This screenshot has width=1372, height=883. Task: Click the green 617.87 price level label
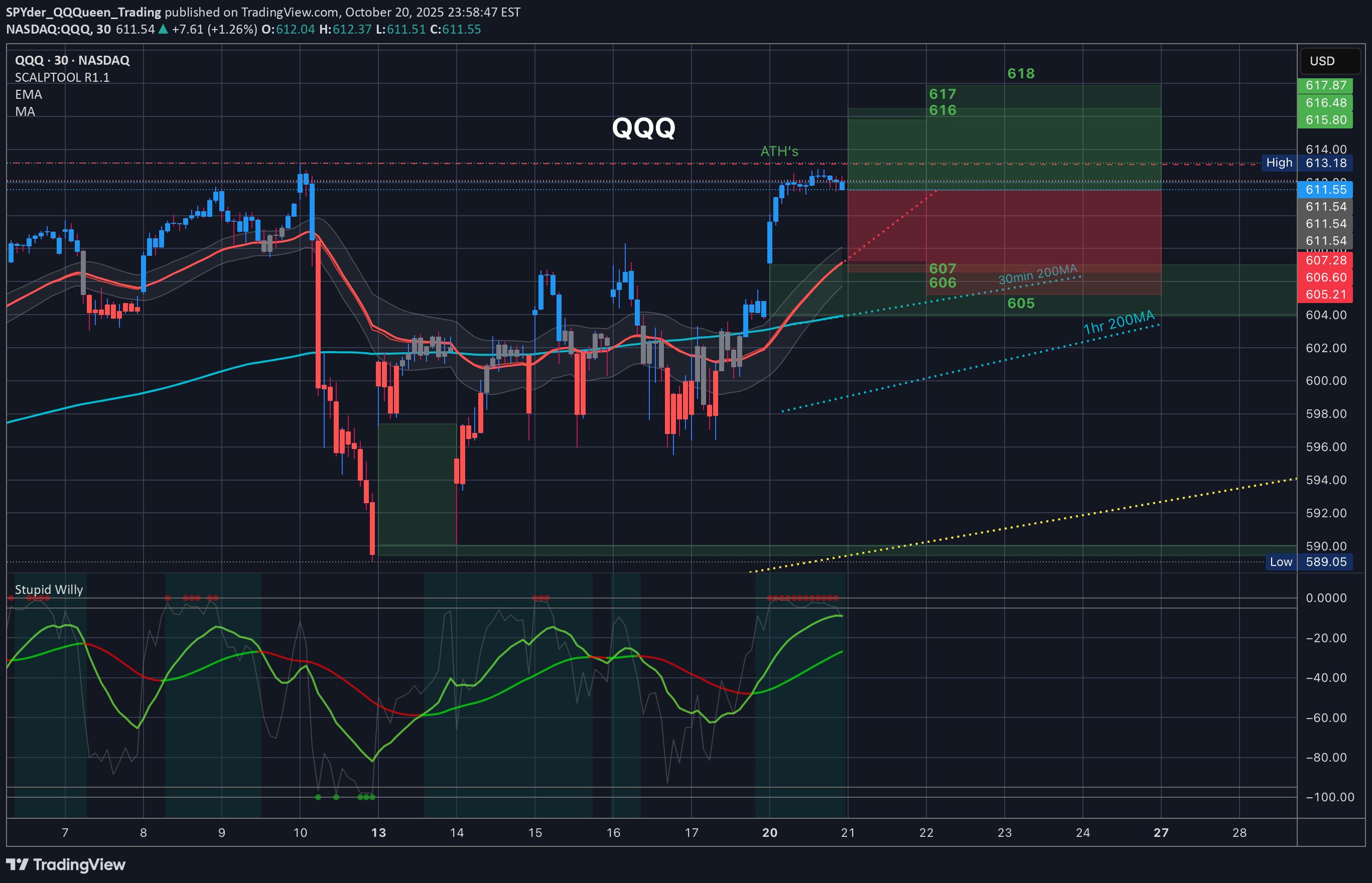click(x=1325, y=85)
